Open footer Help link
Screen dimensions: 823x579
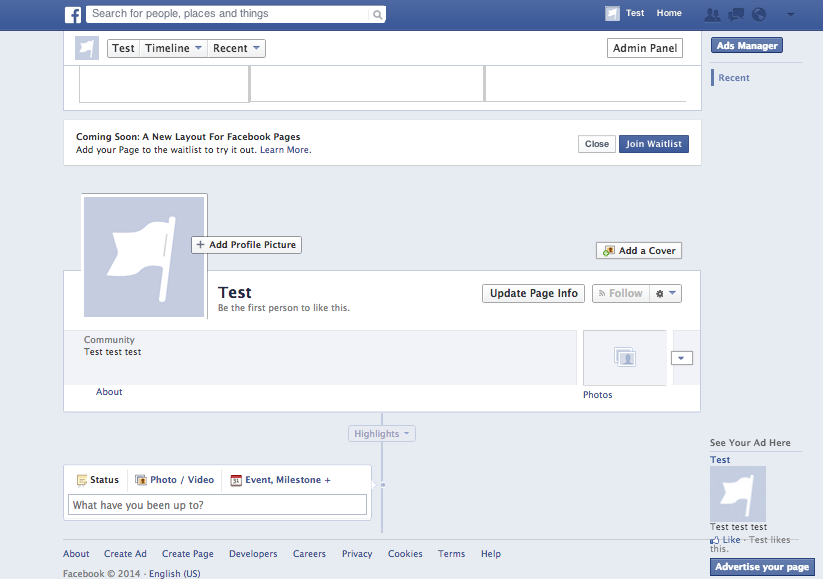coord(491,554)
